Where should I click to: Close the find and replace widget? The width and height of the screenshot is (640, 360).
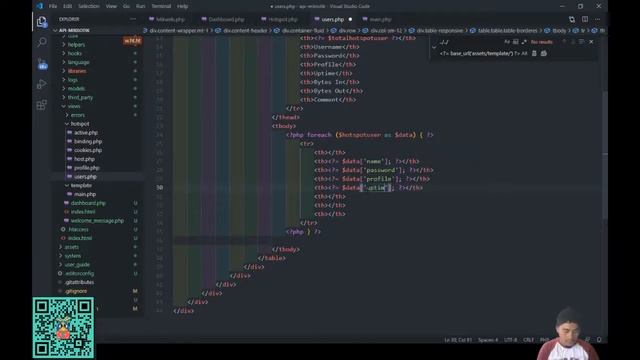[x=591, y=42]
